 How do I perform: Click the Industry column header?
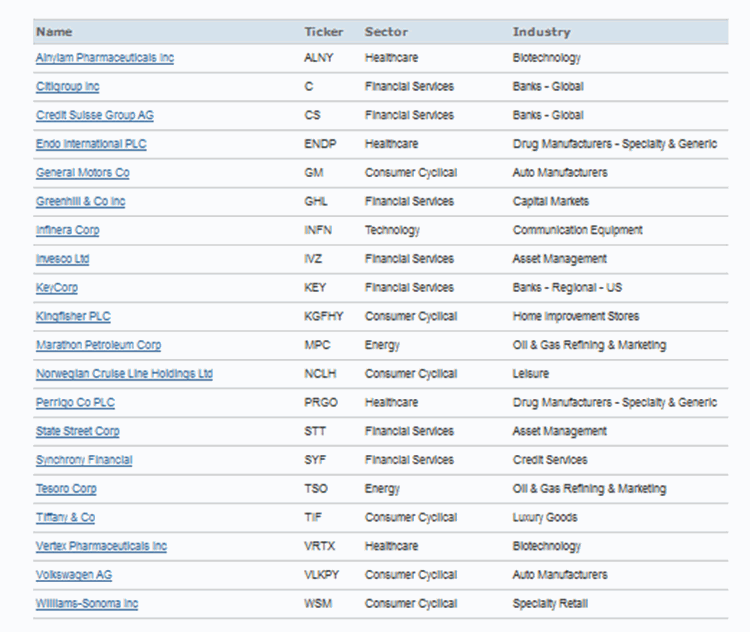point(541,32)
